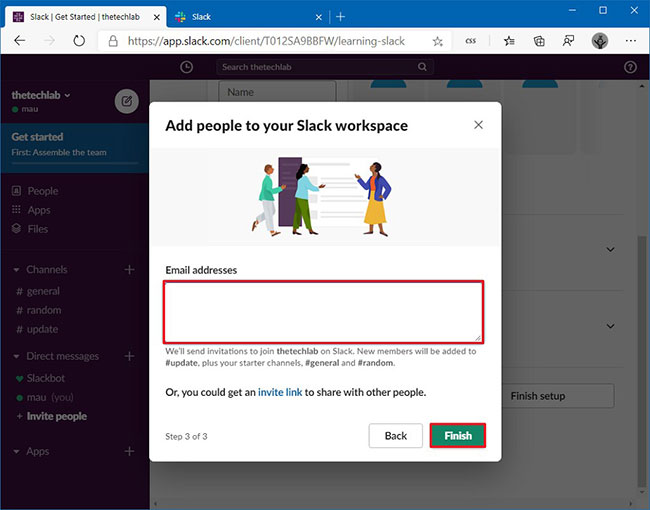650x510 pixels.
Task: Expand the lower chevron in background panel
Action: click(x=610, y=326)
